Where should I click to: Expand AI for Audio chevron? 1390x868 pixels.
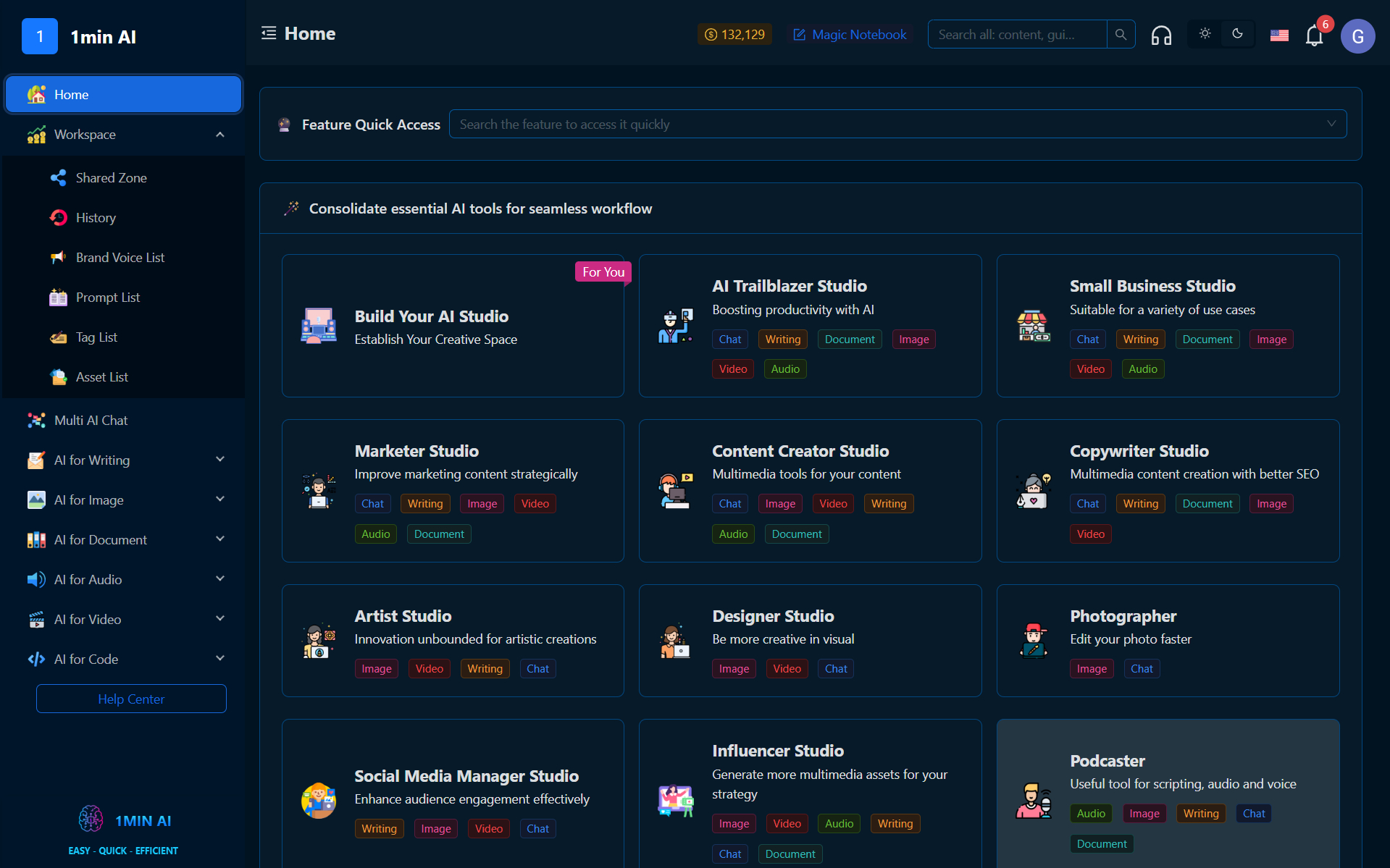click(220, 578)
